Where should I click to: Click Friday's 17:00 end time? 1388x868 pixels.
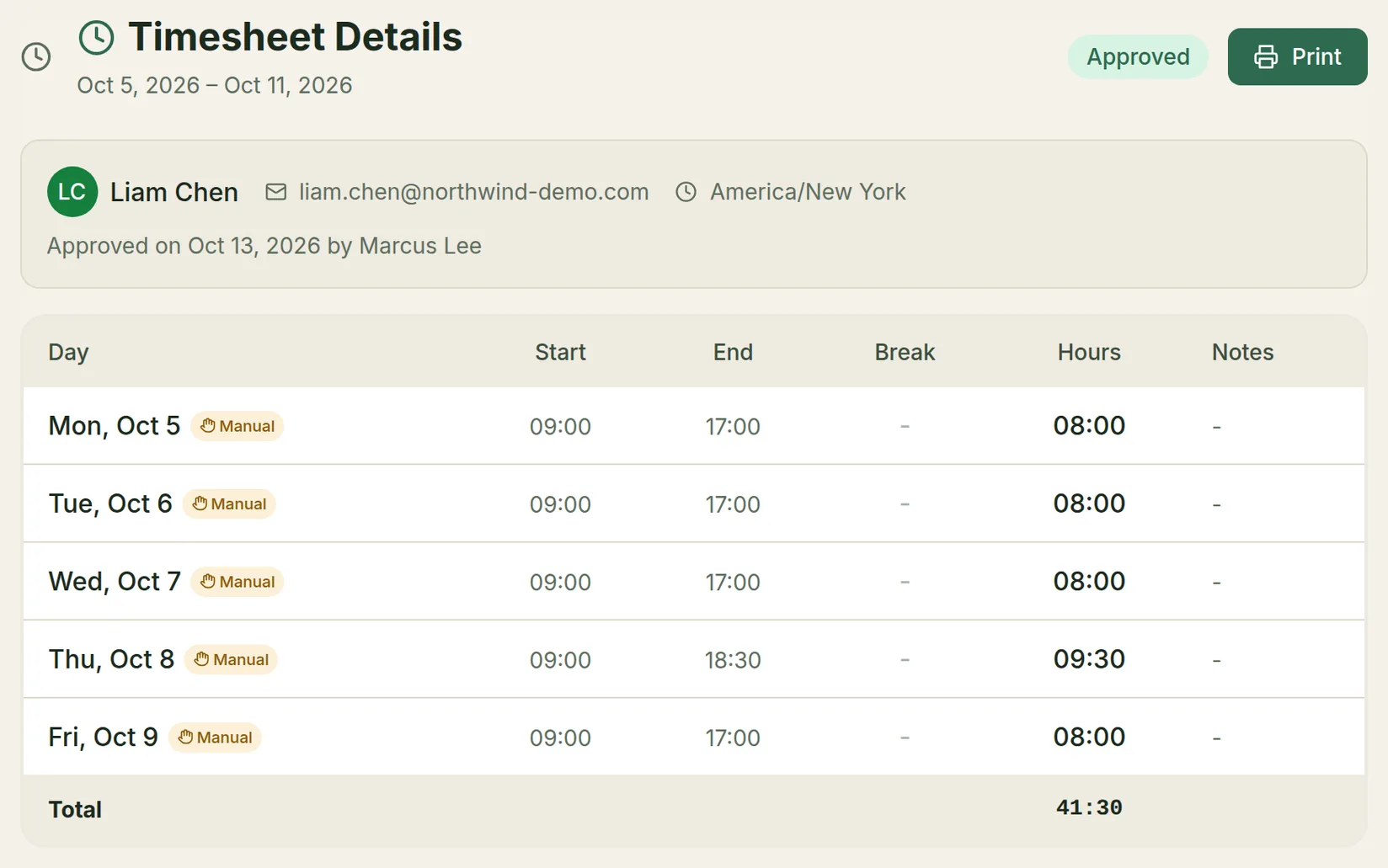coord(733,738)
